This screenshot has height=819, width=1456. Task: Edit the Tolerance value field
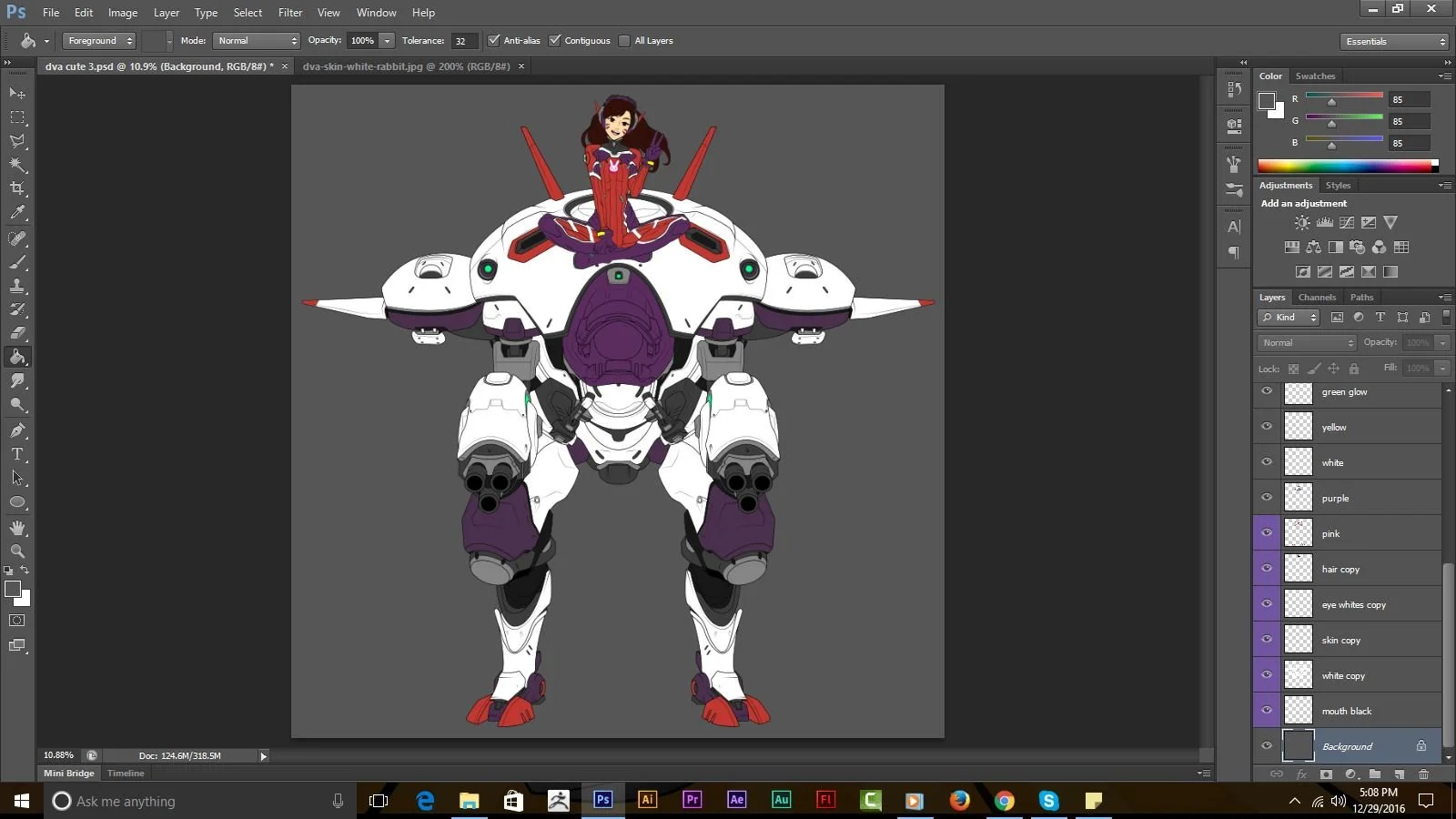point(464,41)
